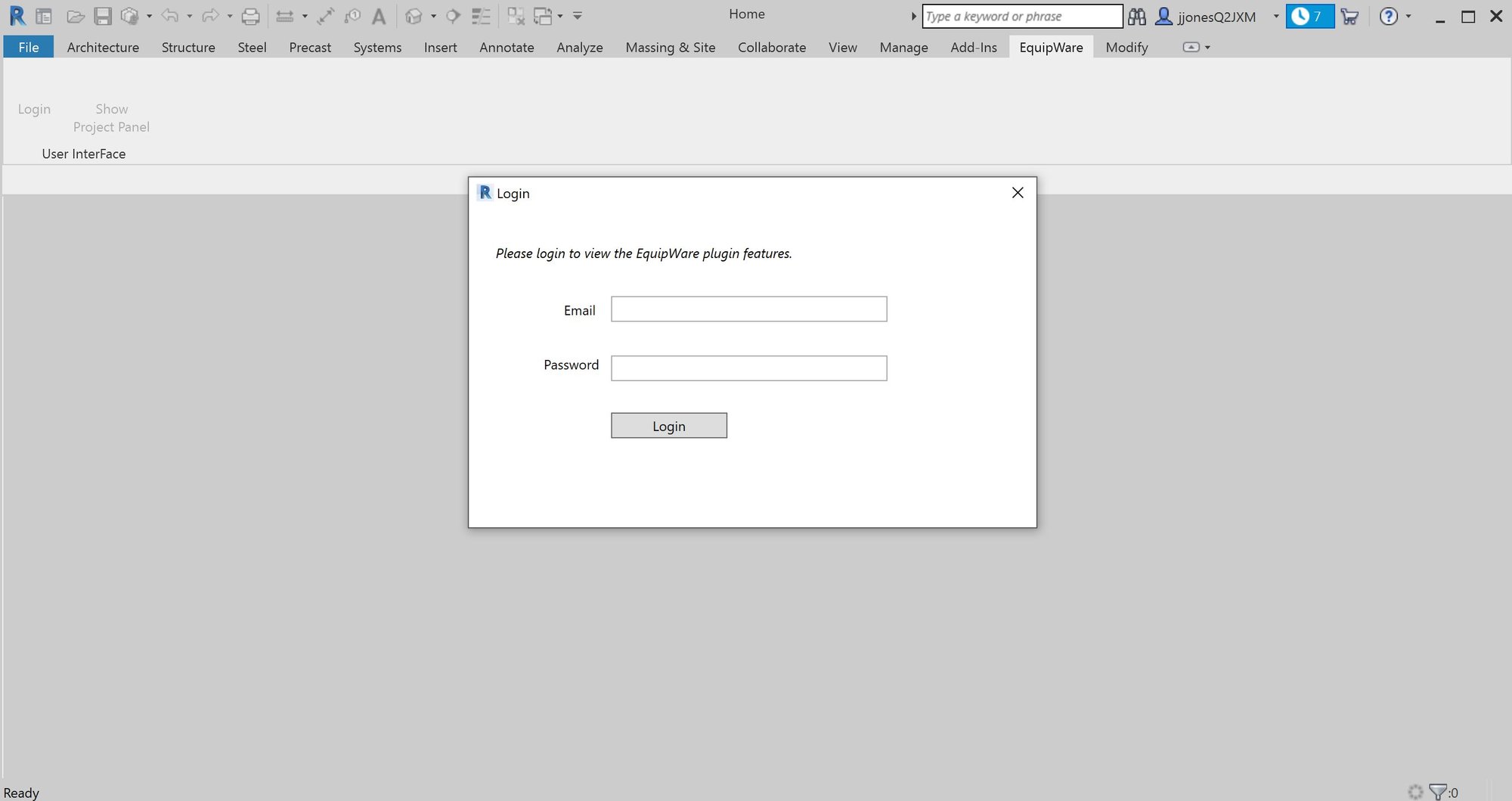Image resolution: width=1512 pixels, height=801 pixels.
Task: Click the Open folder icon in quick access toolbar
Action: pyautogui.click(x=75, y=16)
